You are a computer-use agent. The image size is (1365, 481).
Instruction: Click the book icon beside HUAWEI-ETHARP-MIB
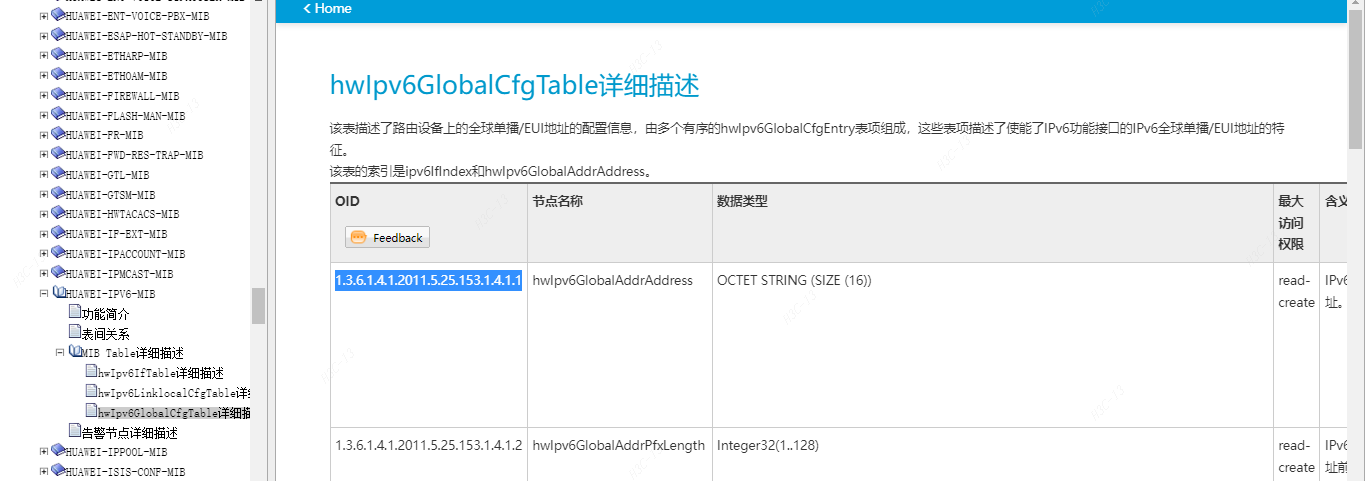(x=58, y=55)
